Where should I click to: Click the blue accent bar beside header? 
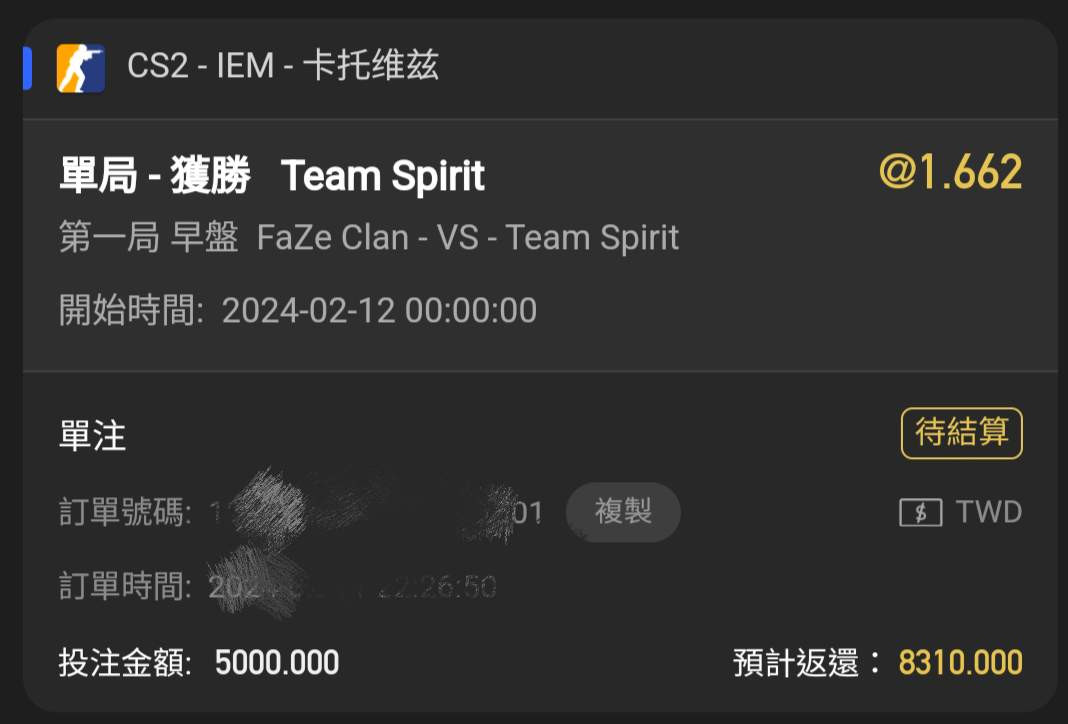click(27, 68)
